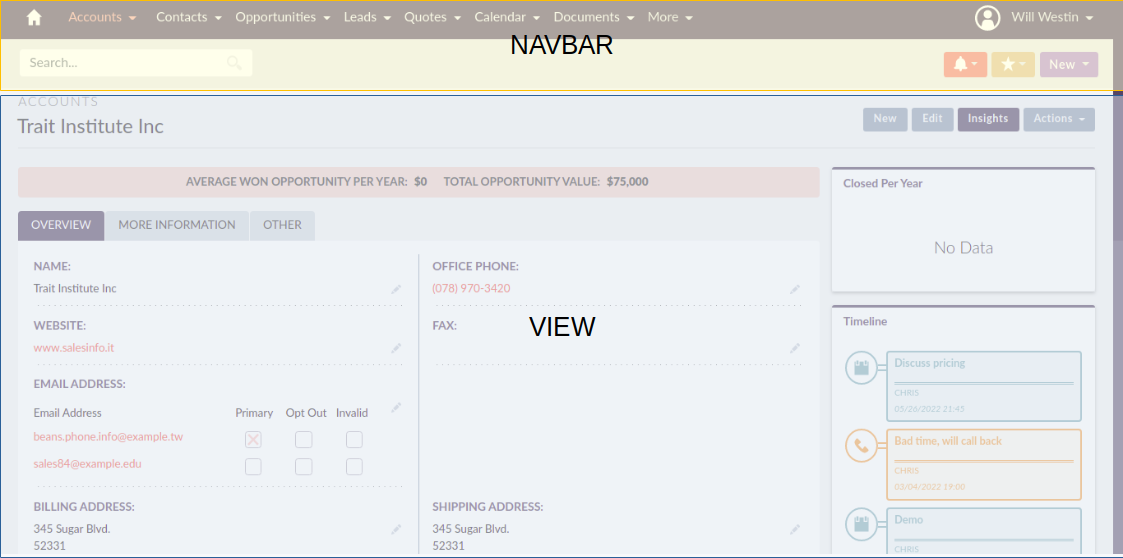Screen dimensions: 1123x558
Task: Click sales84@example.edu email link
Action: (87, 463)
